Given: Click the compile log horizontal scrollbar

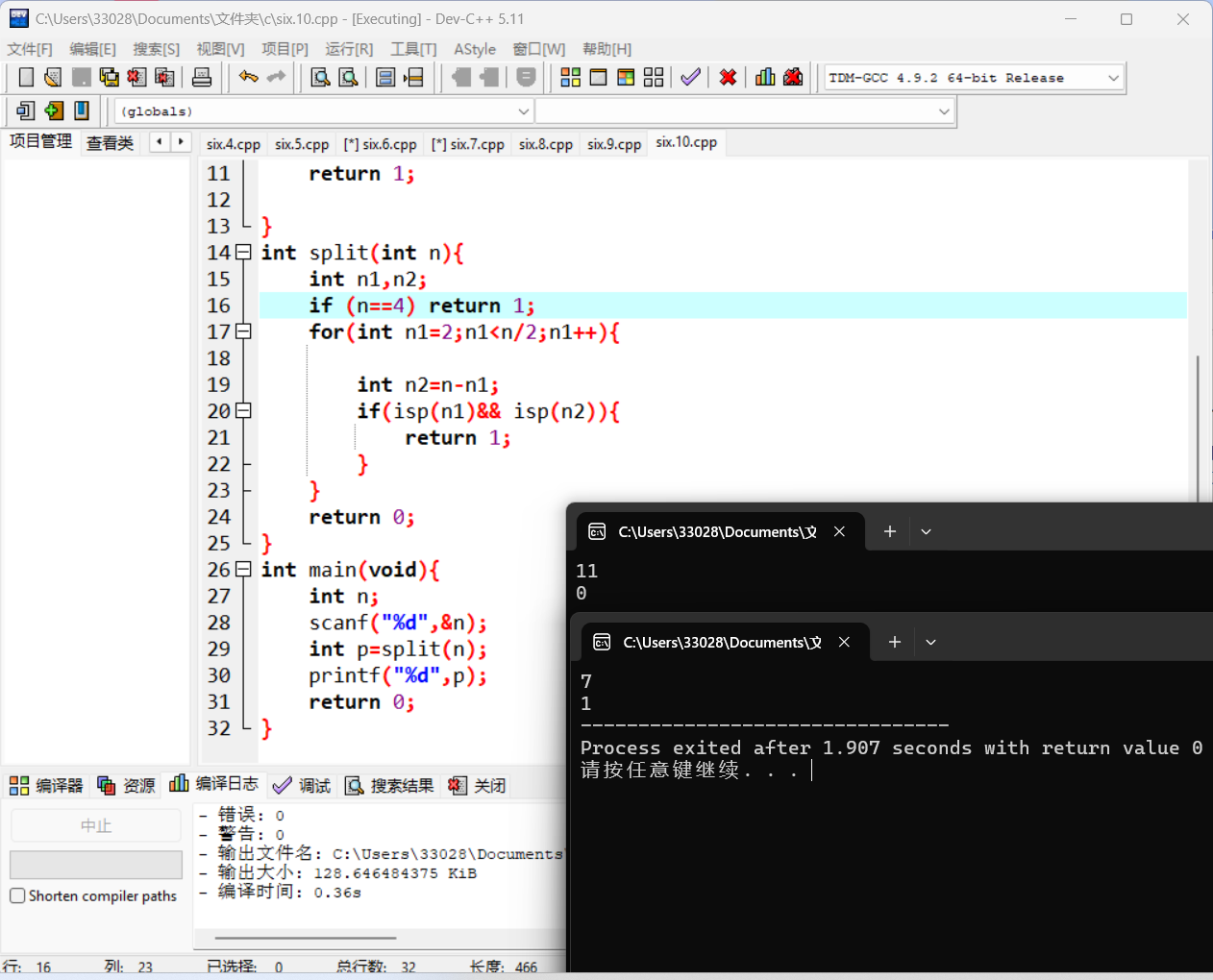Looking at the screenshot, I should pyautogui.click(x=306, y=938).
